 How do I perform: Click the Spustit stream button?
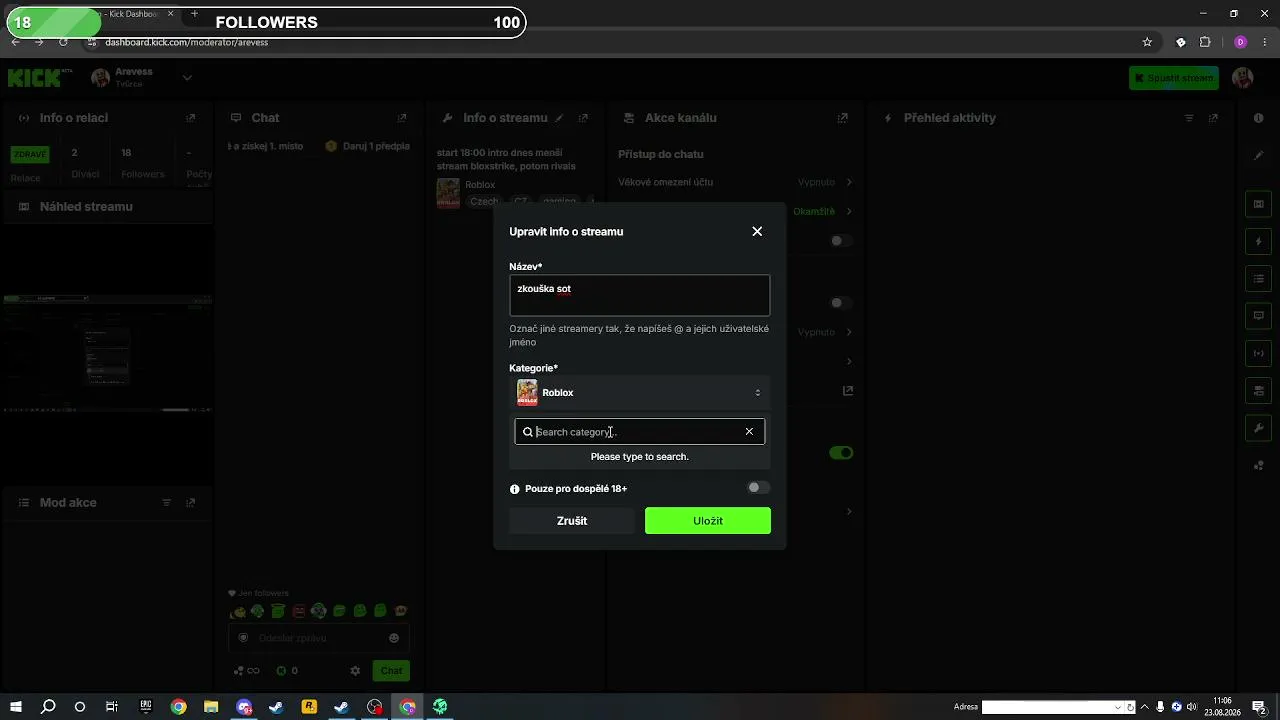tap(1174, 78)
